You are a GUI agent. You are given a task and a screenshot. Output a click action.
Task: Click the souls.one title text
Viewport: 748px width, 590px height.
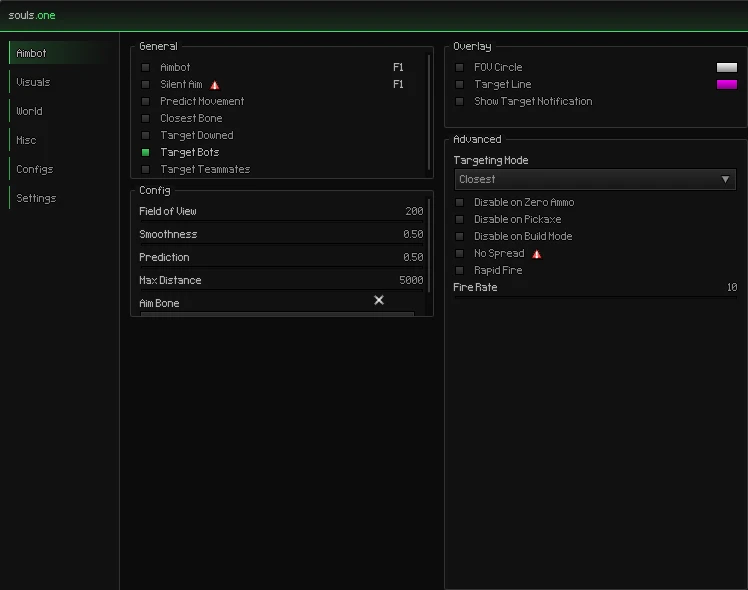(x=32, y=15)
